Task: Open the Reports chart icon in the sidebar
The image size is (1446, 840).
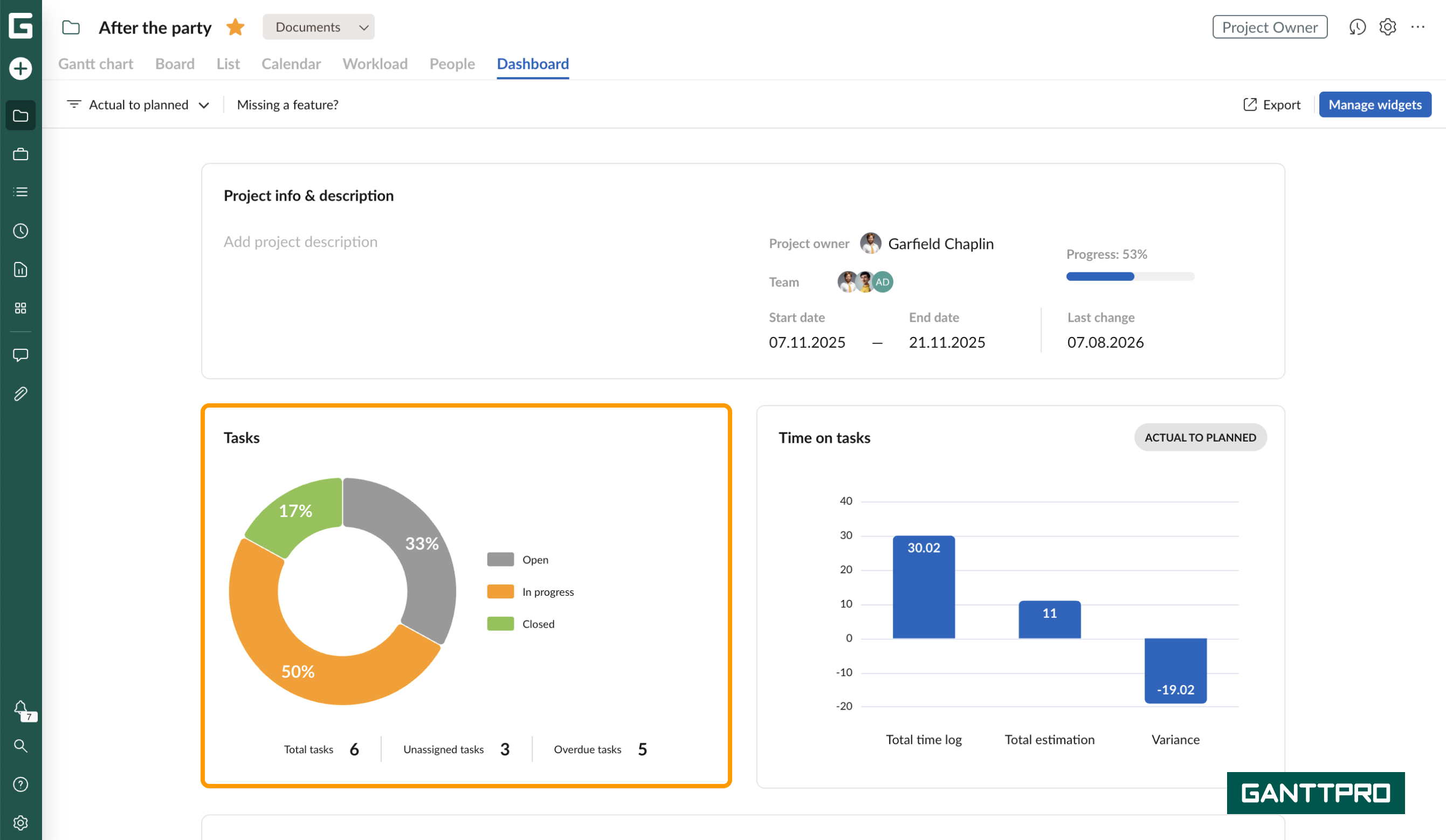Action: pyautogui.click(x=20, y=270)
